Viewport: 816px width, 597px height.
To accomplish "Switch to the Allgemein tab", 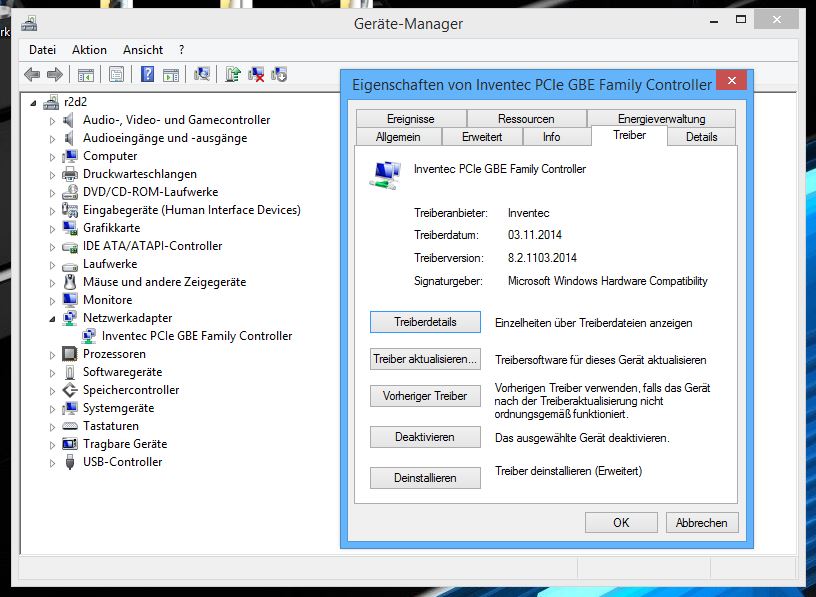I will (398, 137).
